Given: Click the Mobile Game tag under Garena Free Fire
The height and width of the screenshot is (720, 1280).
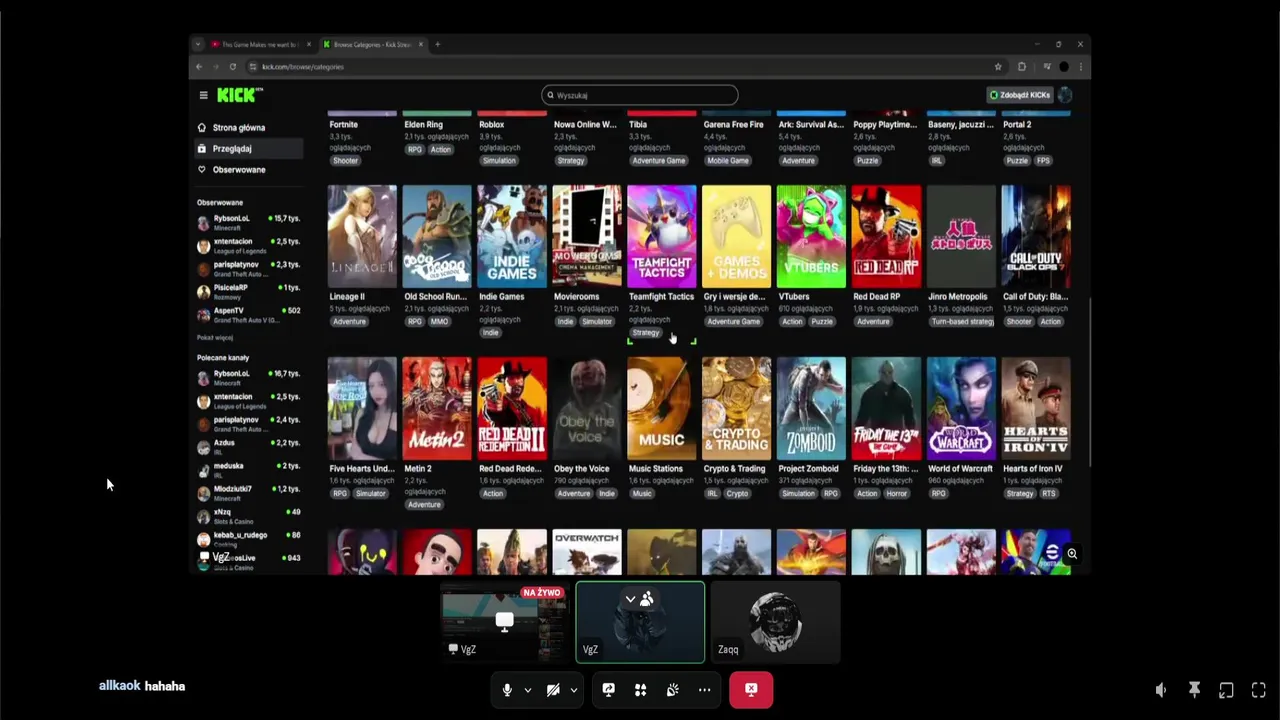Looking at the screenshot, I should pos(728,161).
